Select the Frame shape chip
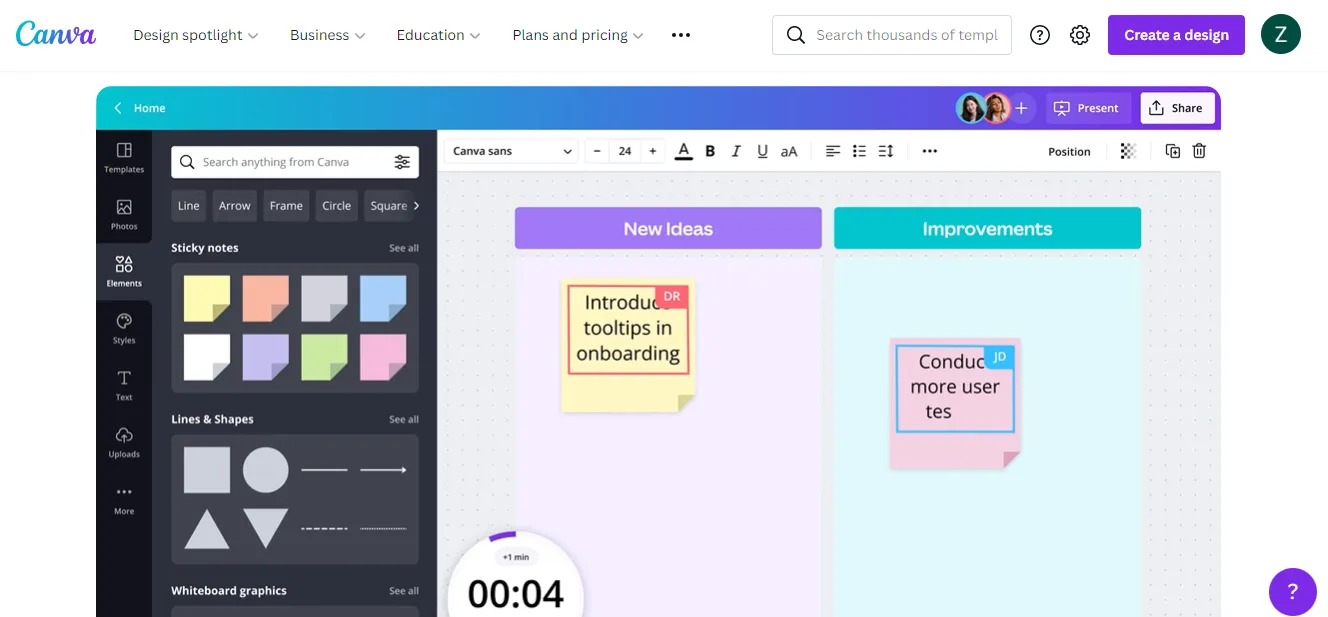 [x=286, y=205]
